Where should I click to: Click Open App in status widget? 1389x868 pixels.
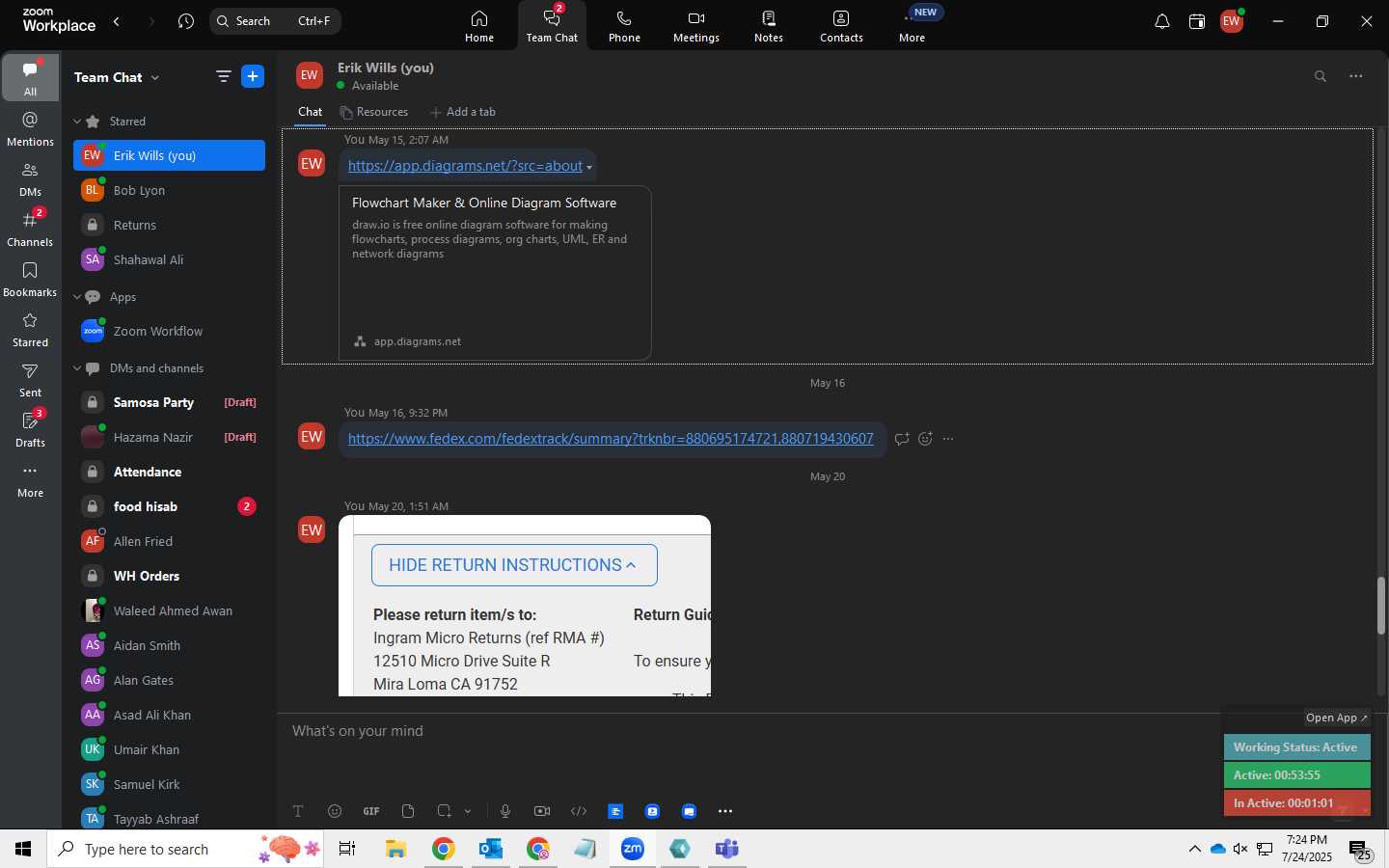pos(1336,718)
